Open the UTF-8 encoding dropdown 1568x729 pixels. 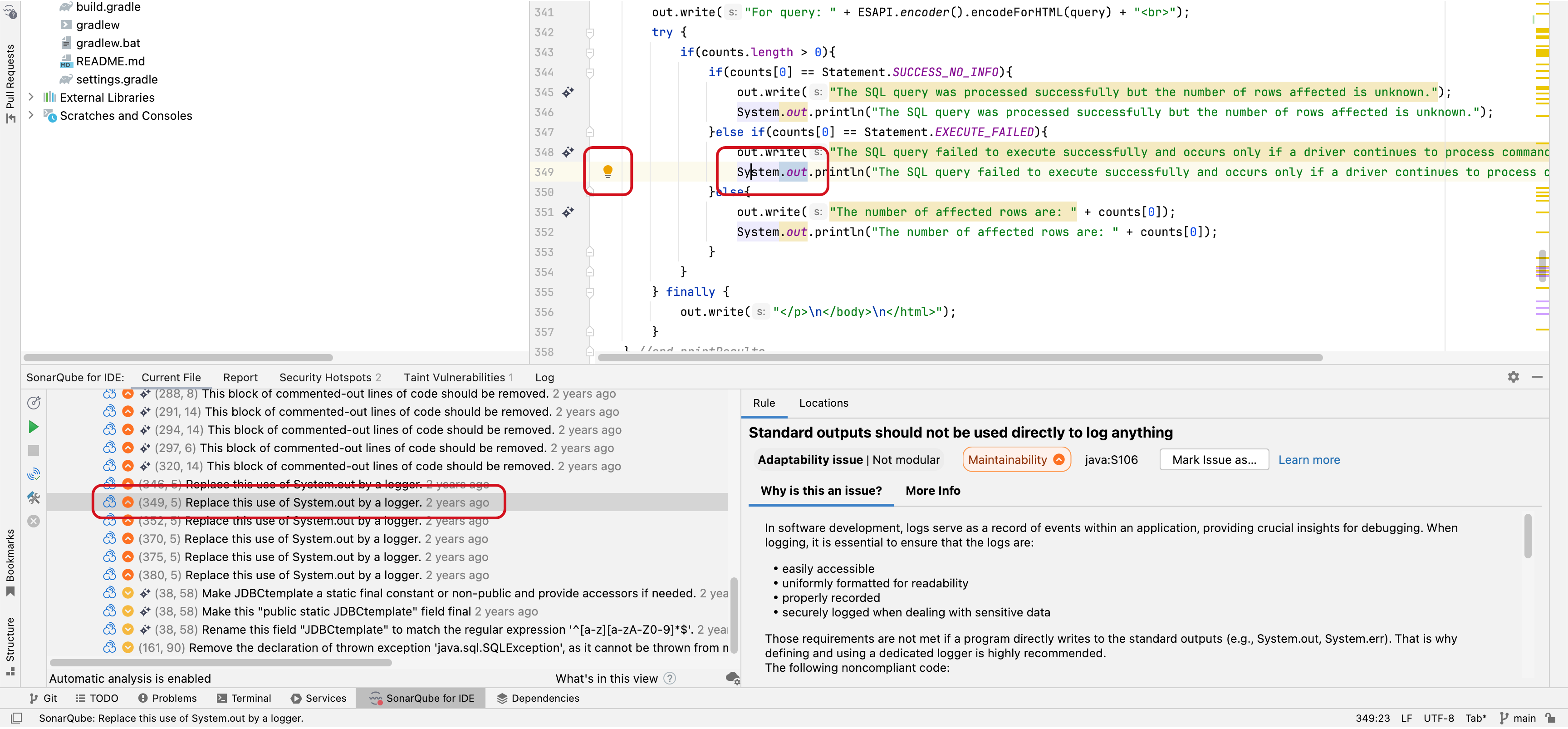(1438, 718)
